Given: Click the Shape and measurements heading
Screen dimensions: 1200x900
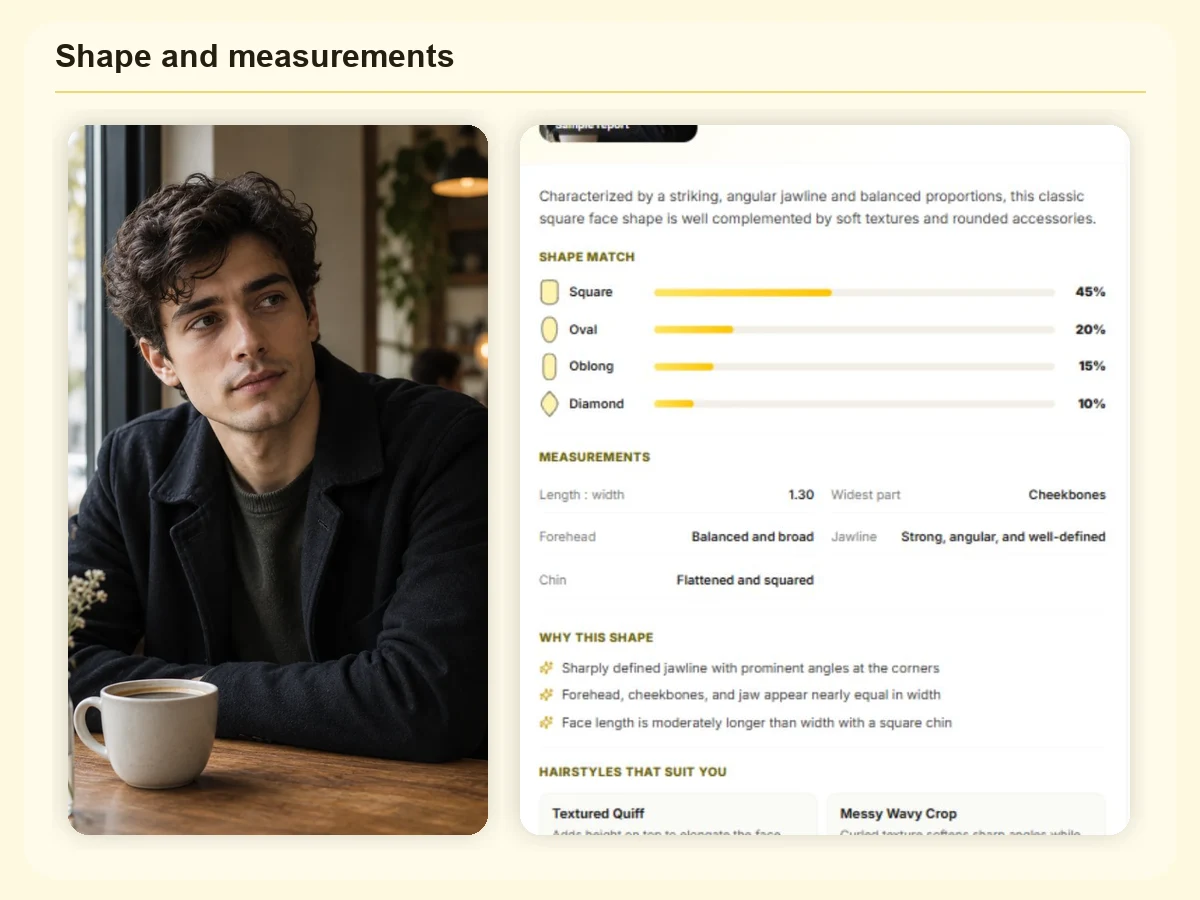Looking at the screenshot, I should [x=255, y=57].
